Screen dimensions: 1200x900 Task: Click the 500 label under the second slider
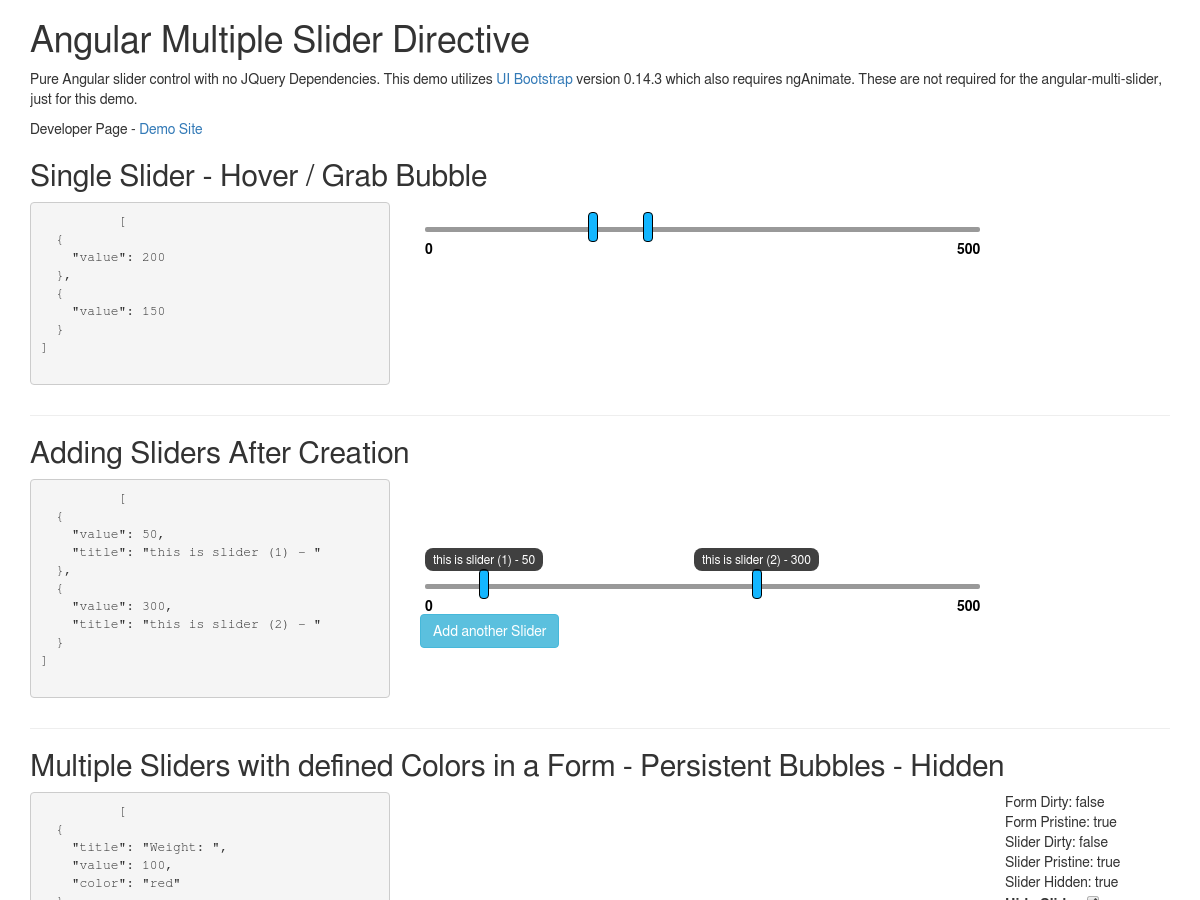[968, 606]
